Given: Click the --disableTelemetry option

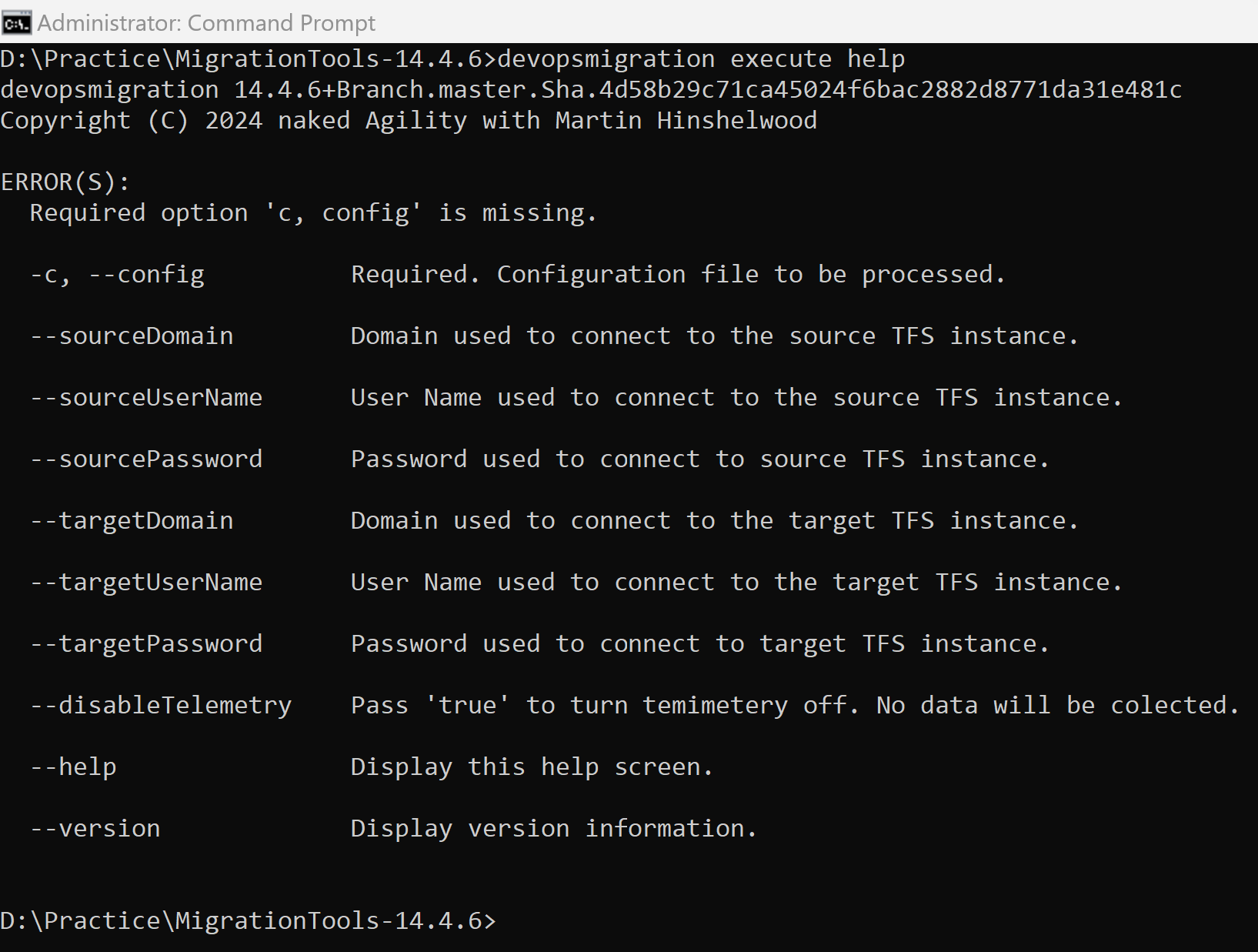Looking at the screenshot, I should pyautogui.click(x=161, y=706).
